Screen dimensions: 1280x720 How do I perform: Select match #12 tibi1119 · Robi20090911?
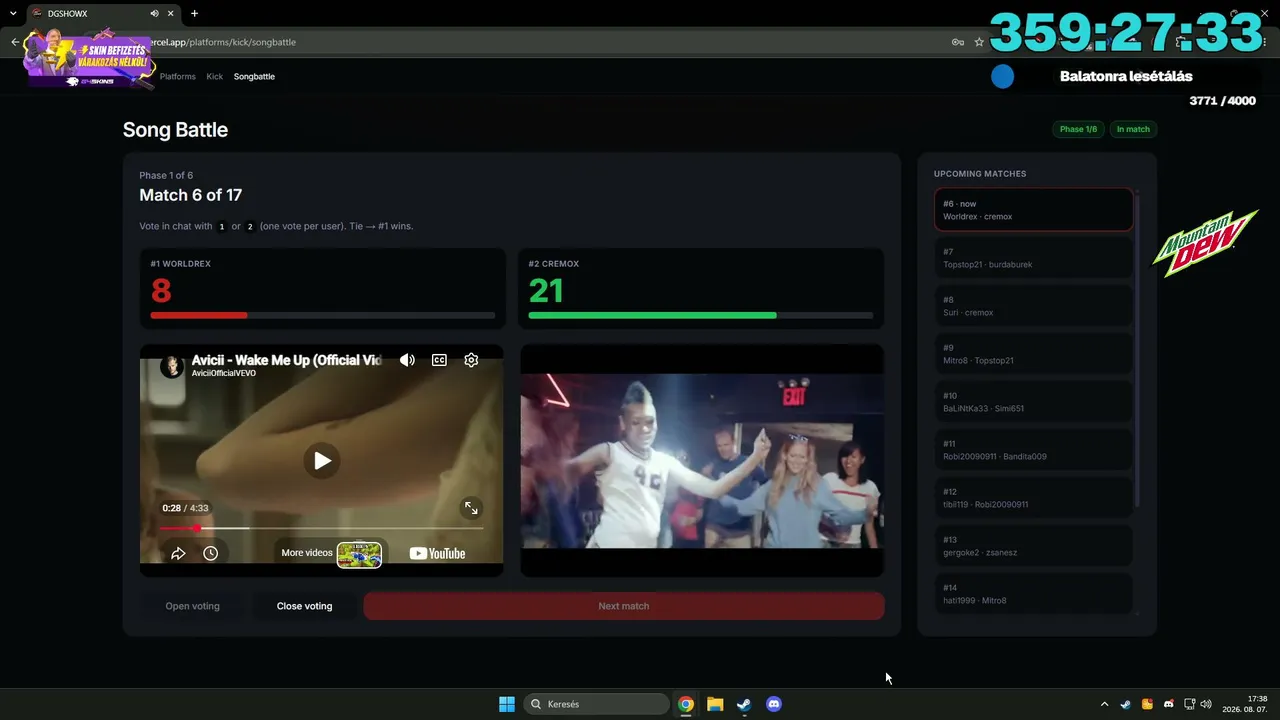(x=1034, y=498)
